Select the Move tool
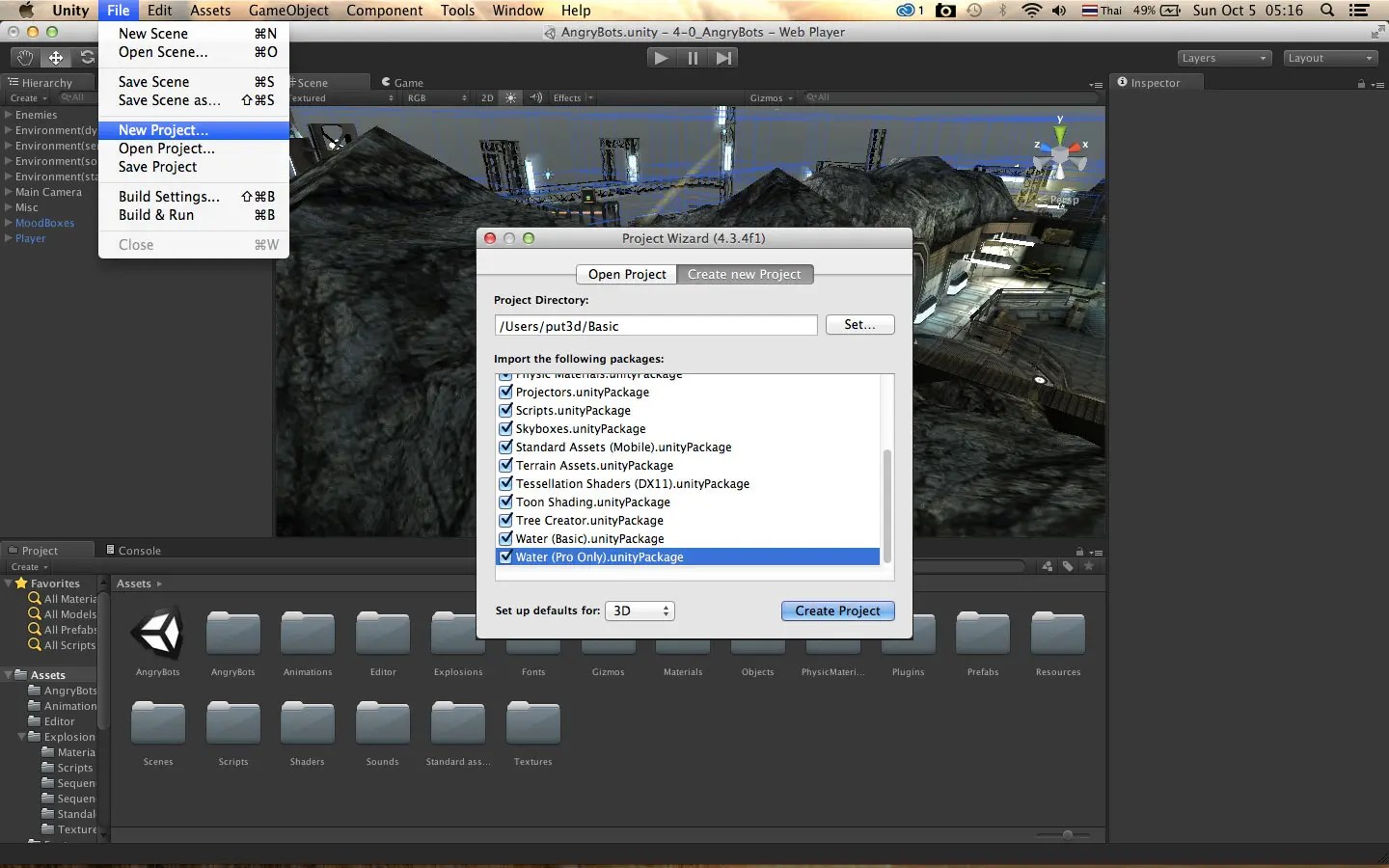The height and width of the screenshot is (868, 1389). (55, 58)
